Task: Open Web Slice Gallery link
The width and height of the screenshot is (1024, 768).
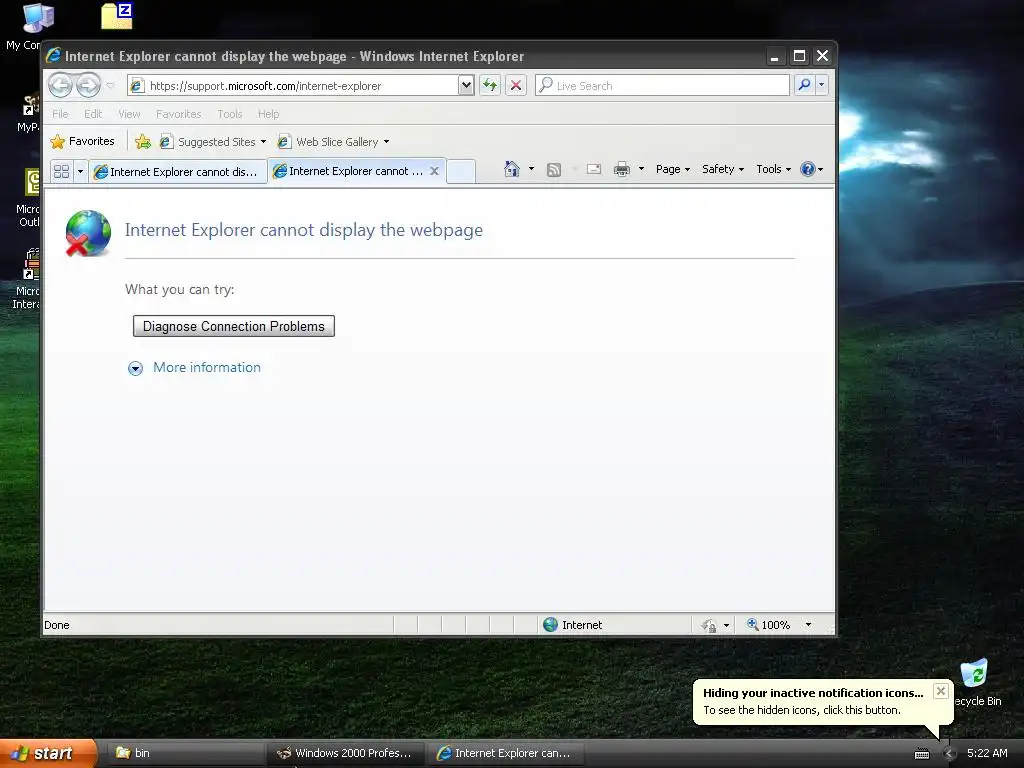Action: pyautogui.click(x=333, y=142)
